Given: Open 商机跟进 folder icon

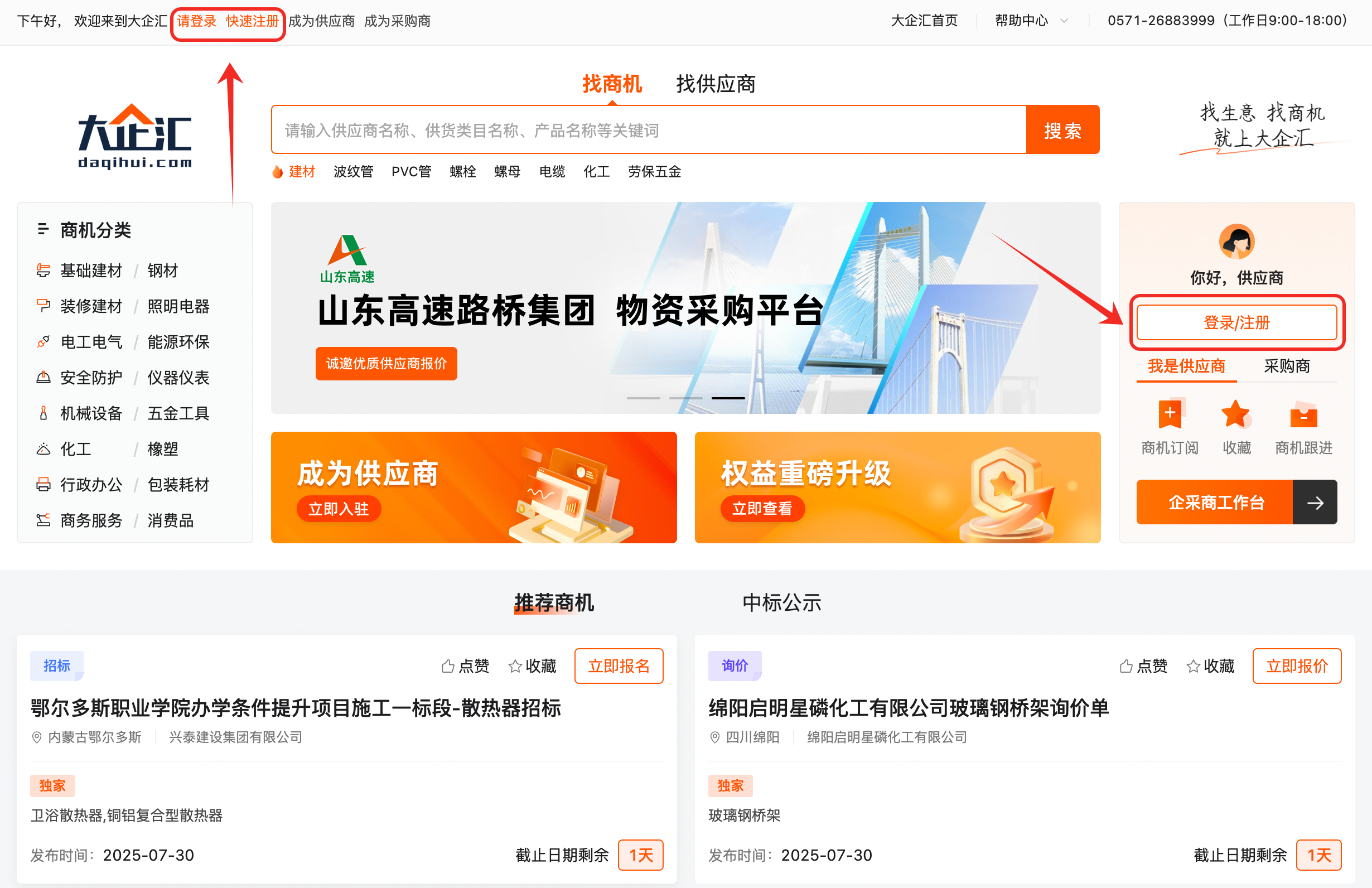Looking at the screenshot, I should click(x=1303, y=414).
